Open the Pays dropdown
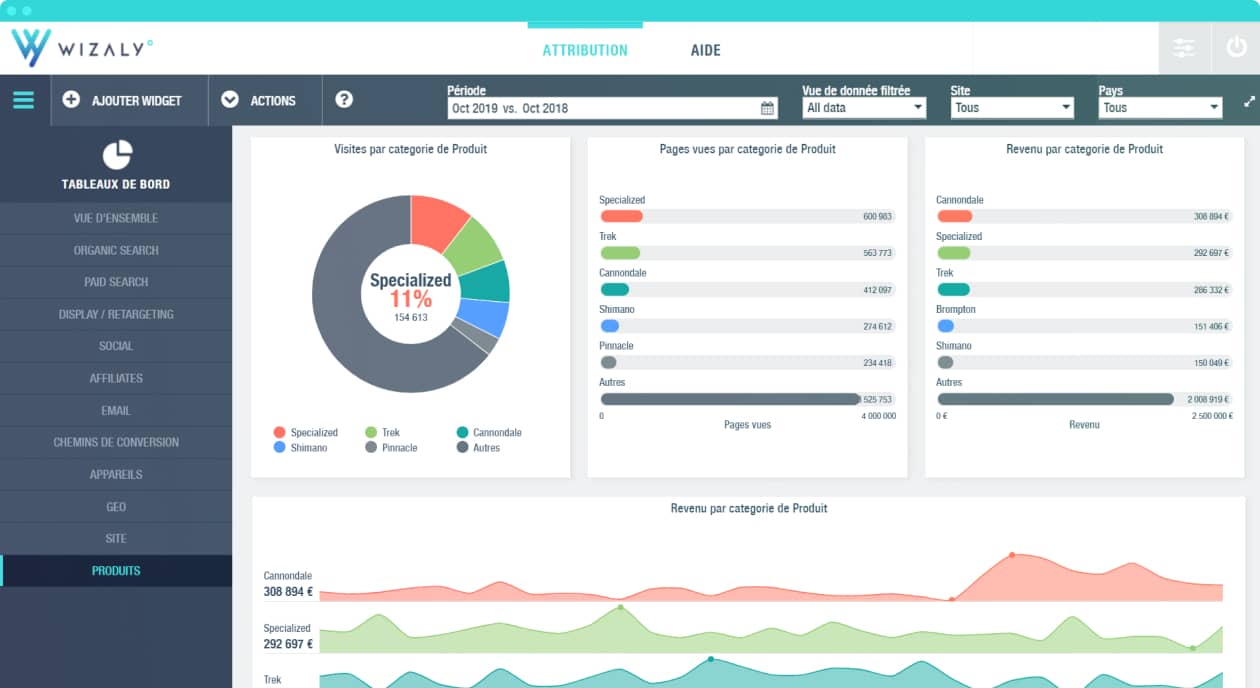The image size is (1260, 688). pos(1160,108)
